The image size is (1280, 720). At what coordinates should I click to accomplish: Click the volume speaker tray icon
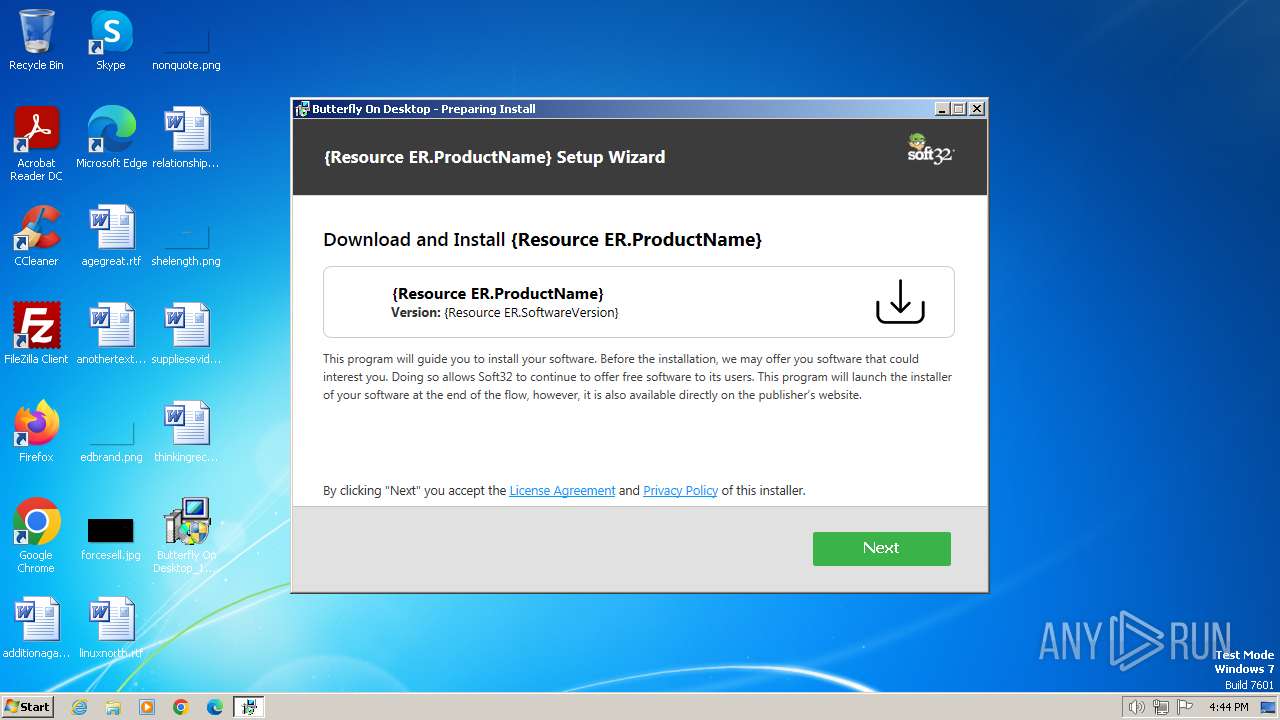coord(1136,707)
